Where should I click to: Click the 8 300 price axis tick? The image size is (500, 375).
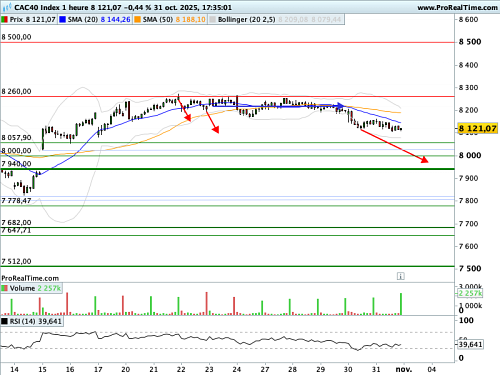pyautogui.click(x=468, y=88)
